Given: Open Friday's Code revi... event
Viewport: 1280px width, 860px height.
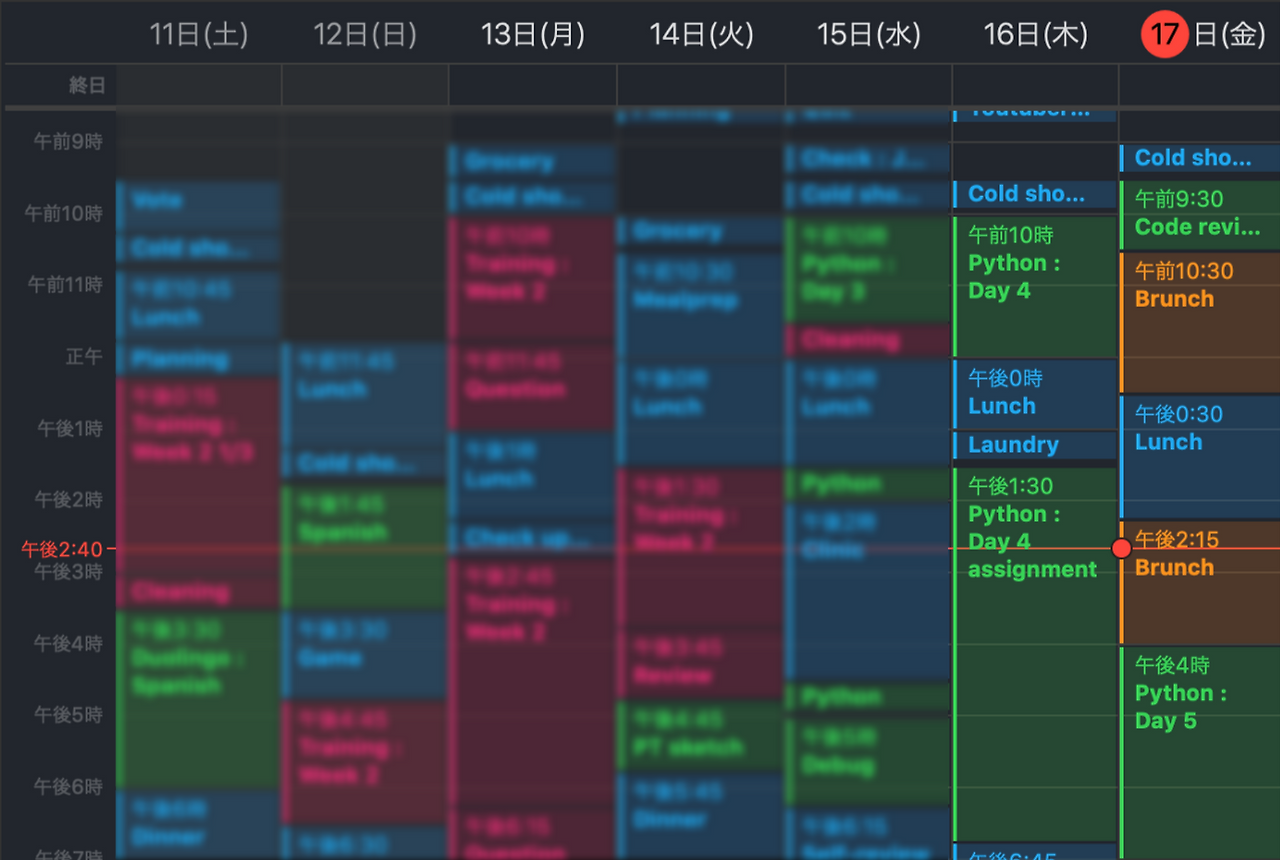Looking at the screenshot, I should coord(1198,215).
